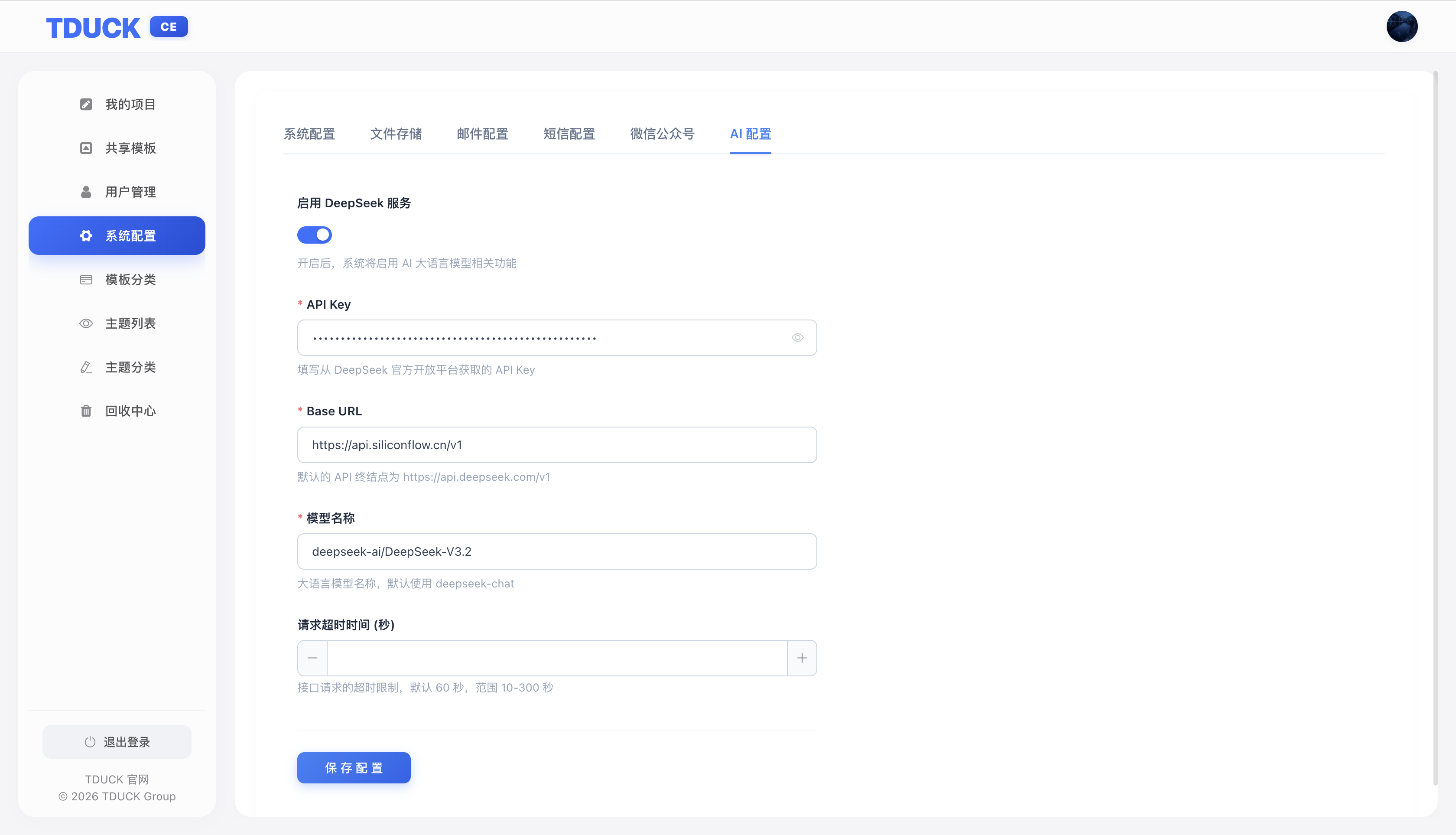Click the 模型名称 input field
Image resolution: width=1456 pixels, height=835 pixels.
[x=557, y=552]
